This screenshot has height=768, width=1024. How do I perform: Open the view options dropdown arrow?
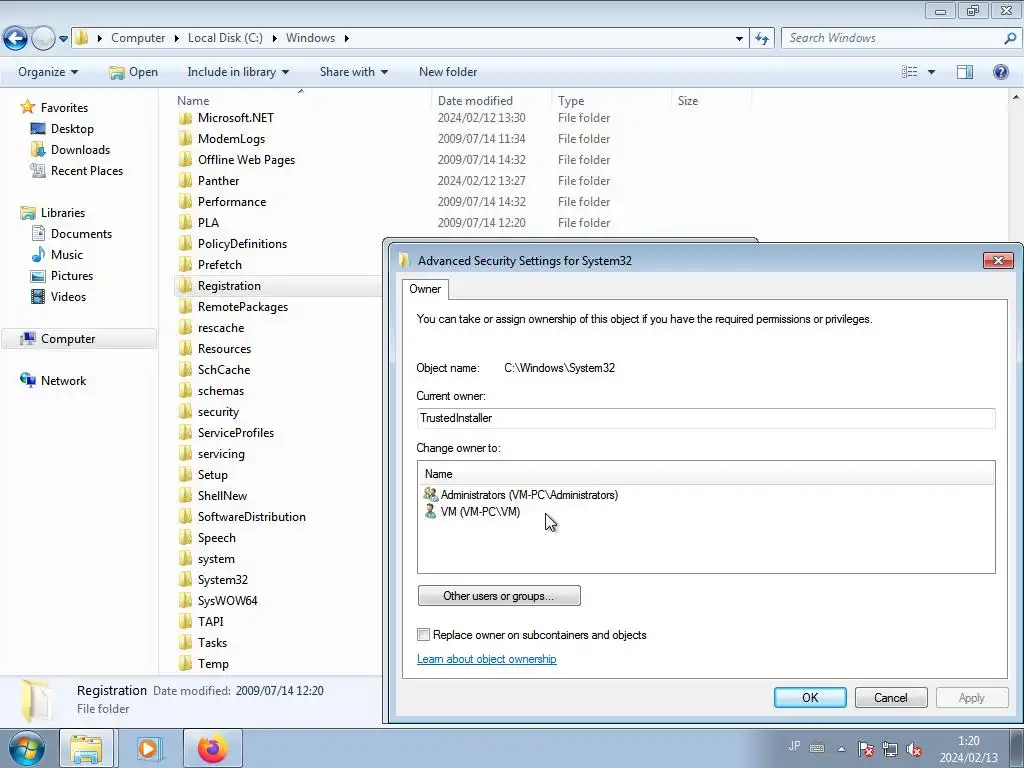click(931, 72)
